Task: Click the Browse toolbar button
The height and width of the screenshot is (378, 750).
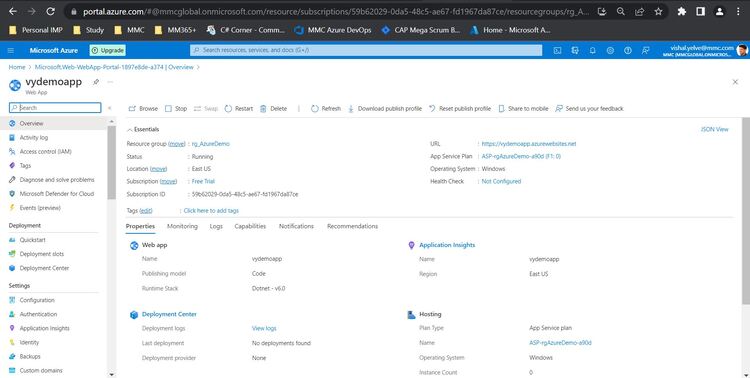Action: (143, 109)
